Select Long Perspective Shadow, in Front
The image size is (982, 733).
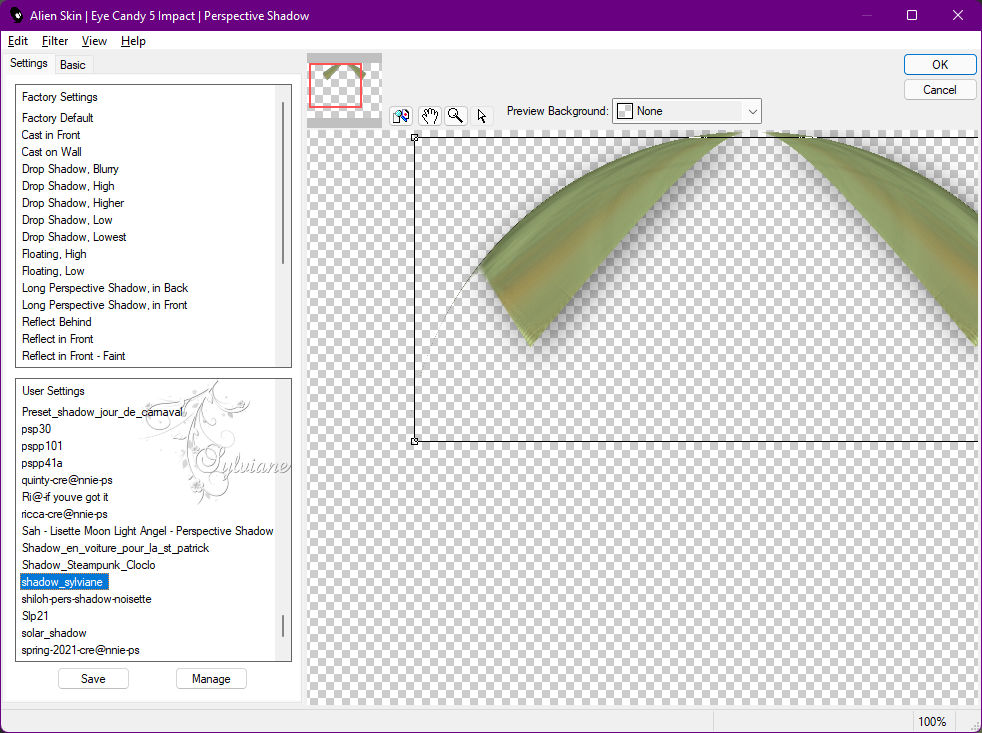click(105, 304)
